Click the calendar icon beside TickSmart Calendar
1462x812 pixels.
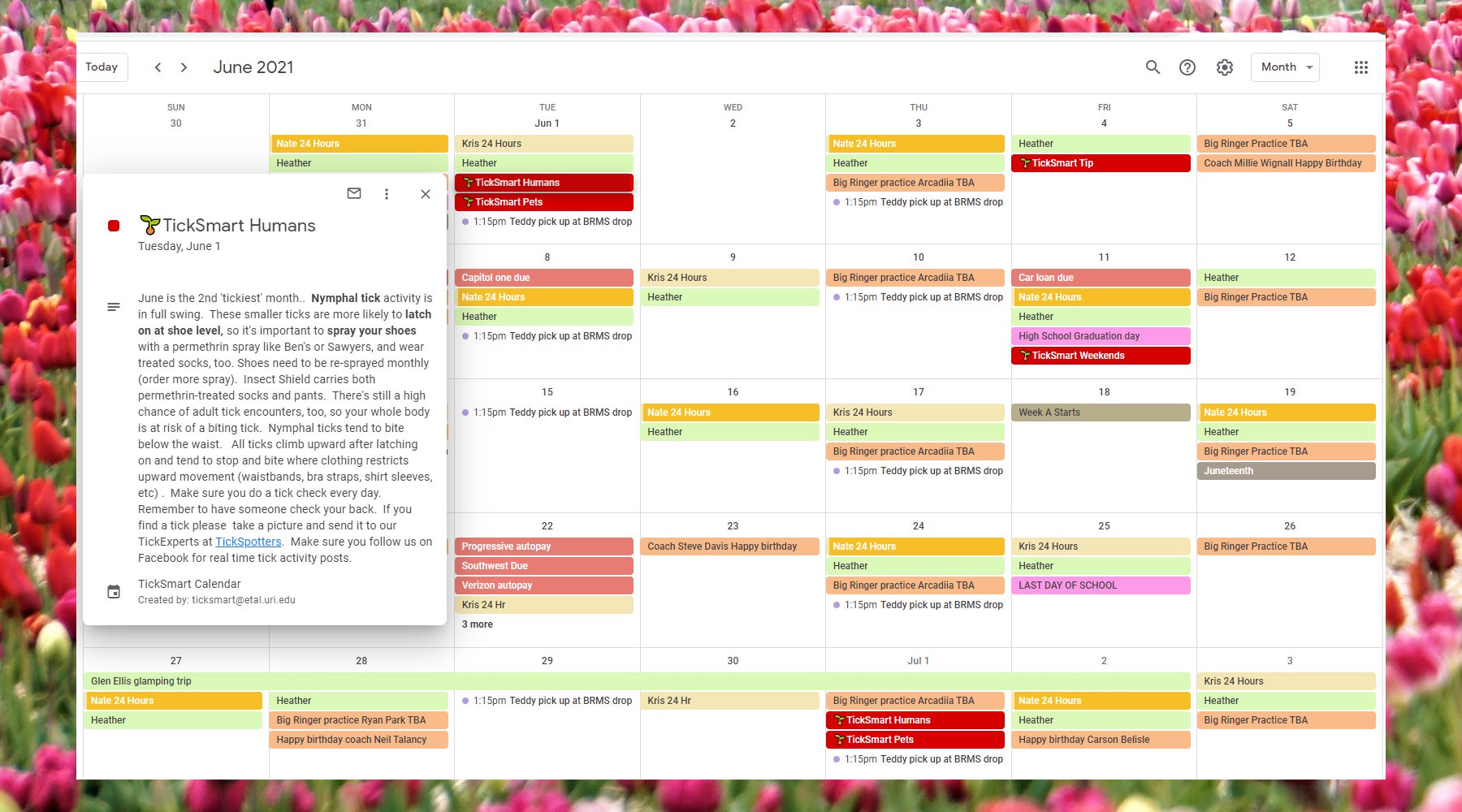pyautogui.click(x=114, y=591)
